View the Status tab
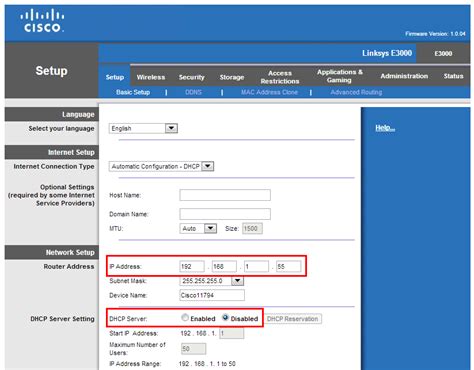 point(453,76)
